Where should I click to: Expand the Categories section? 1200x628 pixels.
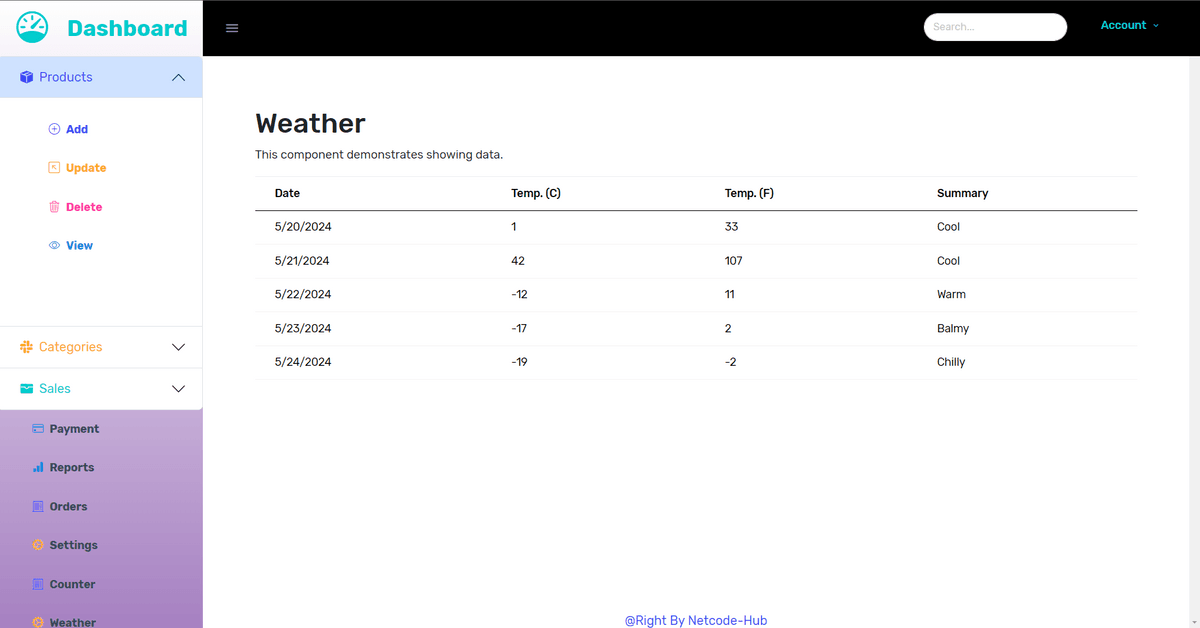(x=178, y=347)
